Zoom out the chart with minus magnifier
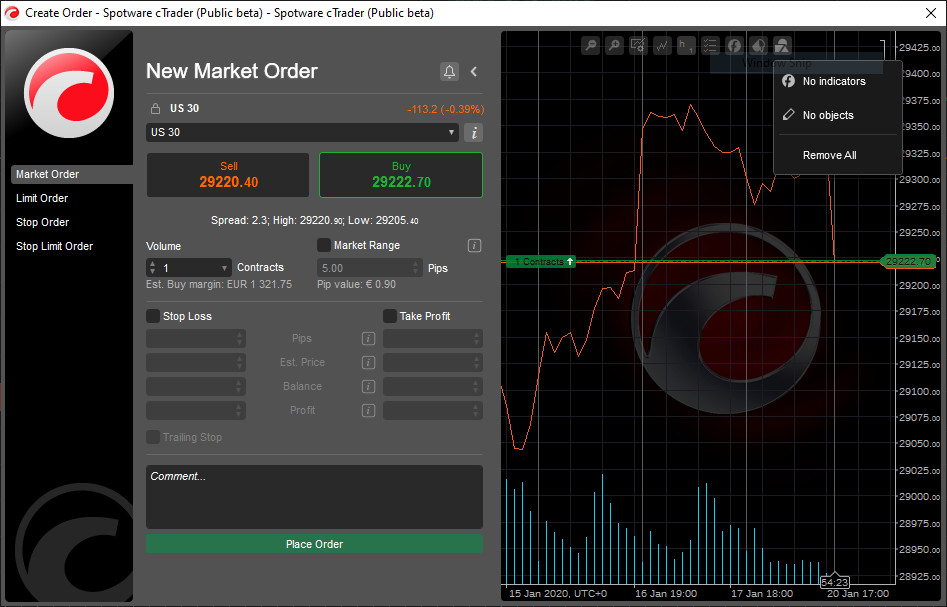 click(591, 45)
